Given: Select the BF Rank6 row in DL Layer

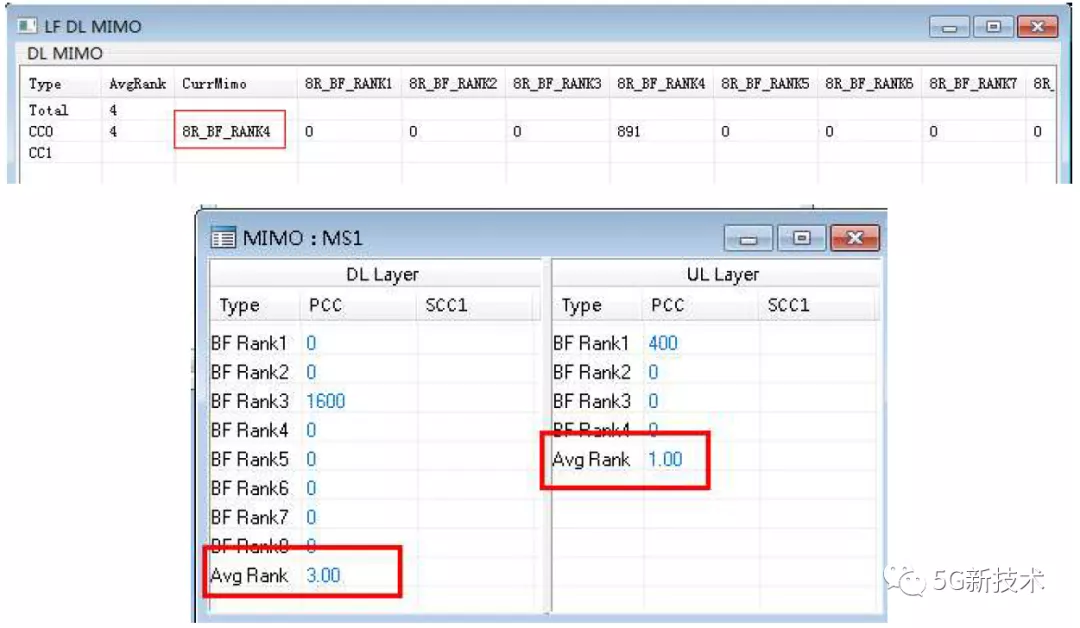Looking at the screenshot, I should (x=375, y=488).
